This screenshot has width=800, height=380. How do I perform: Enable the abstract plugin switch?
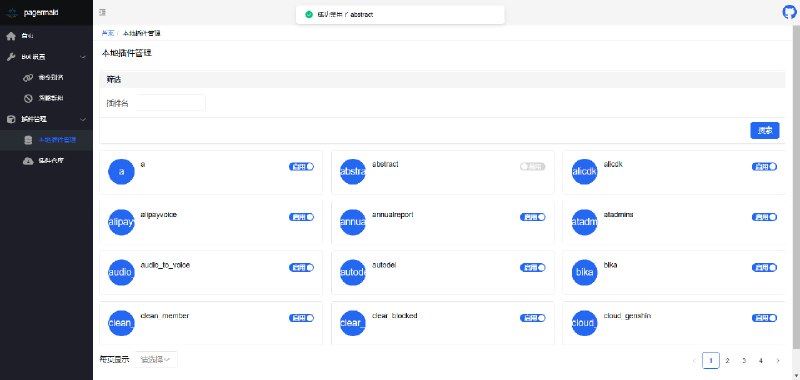point(533,166)
